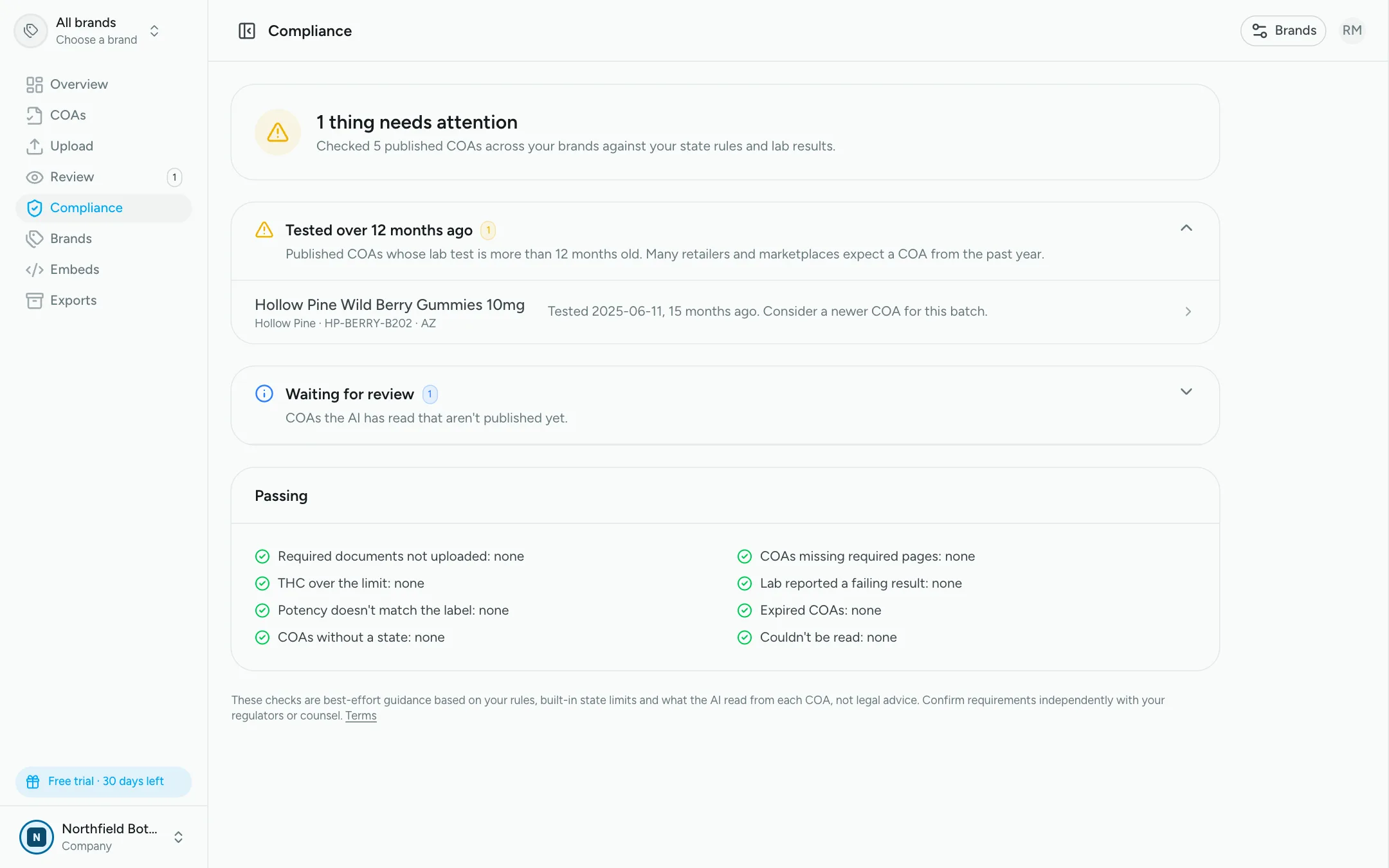The image size is (1389, 868).
Task: Go to COAs in the sidebar
Action: coord(104,115)
